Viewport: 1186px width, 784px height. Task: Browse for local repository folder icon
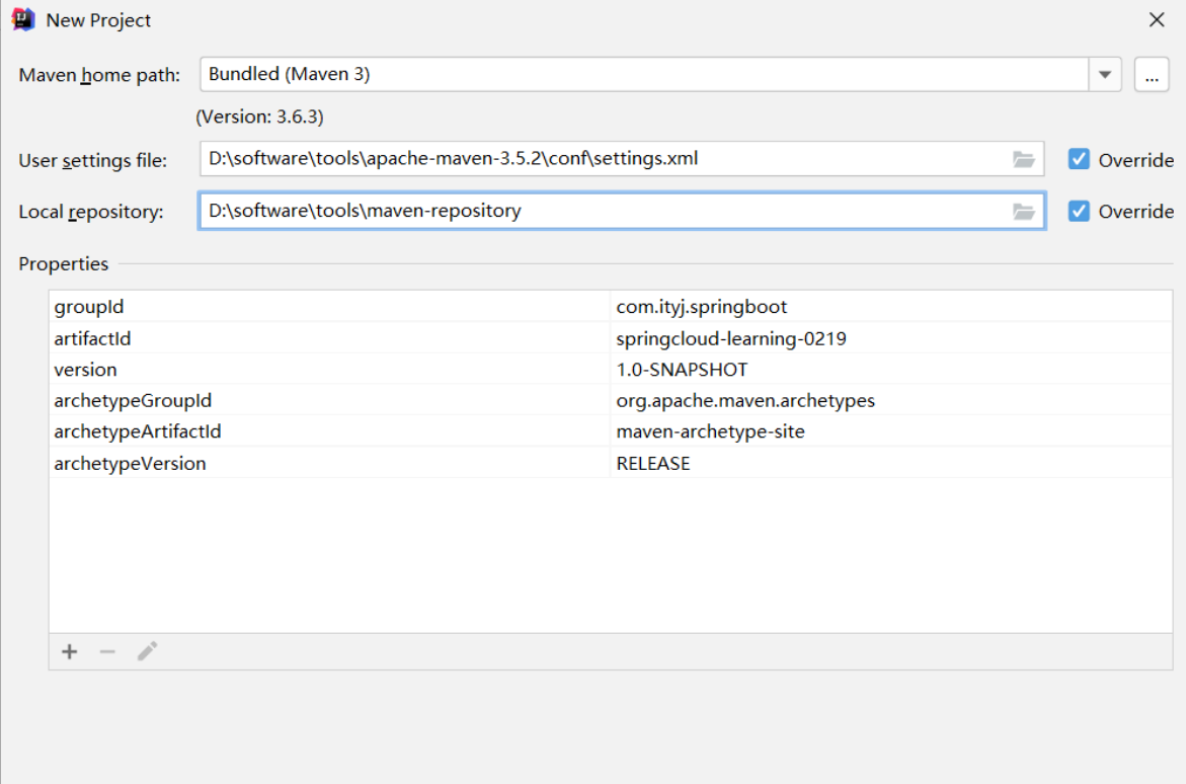1023,211
